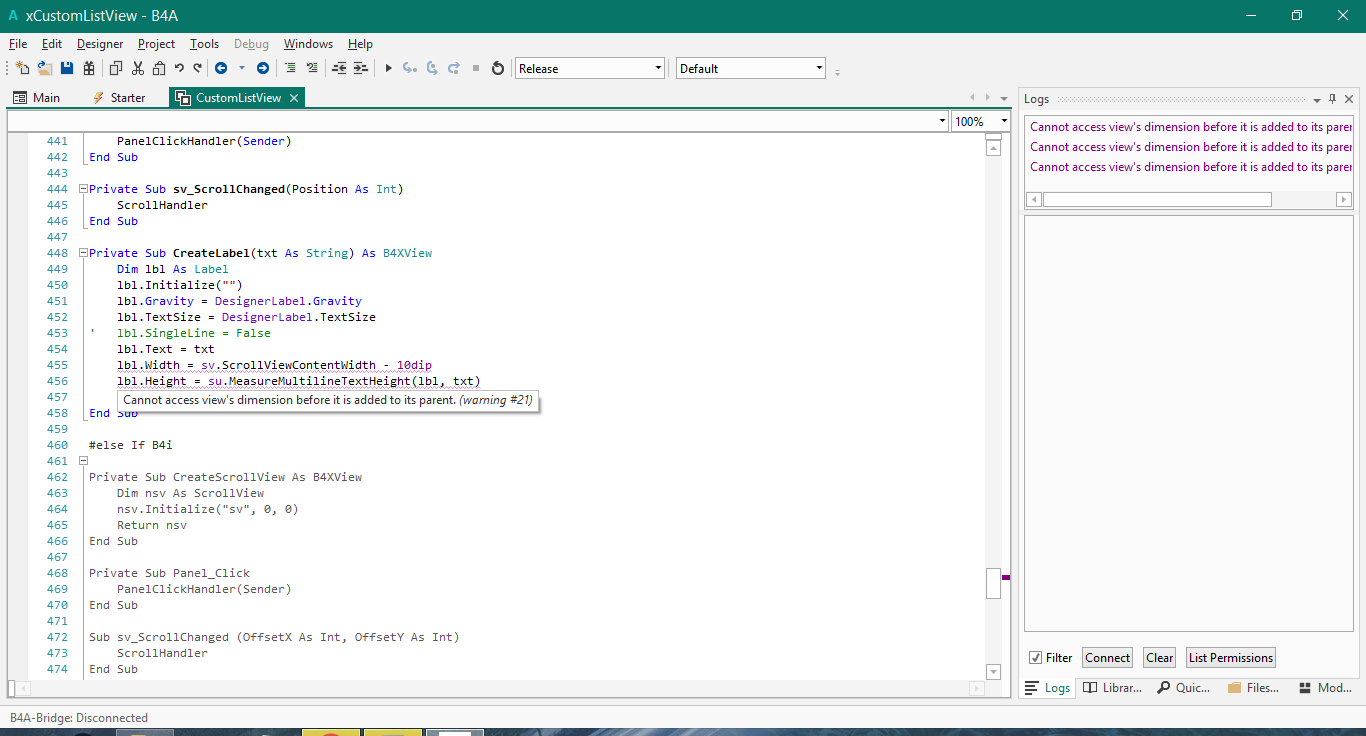Click the Restart circular arrow icon
1366x736 pixels.
coord(497,68)
